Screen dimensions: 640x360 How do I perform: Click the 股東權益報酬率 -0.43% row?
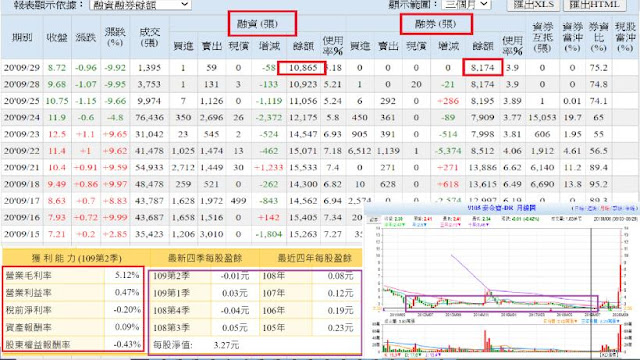point(73,344)
